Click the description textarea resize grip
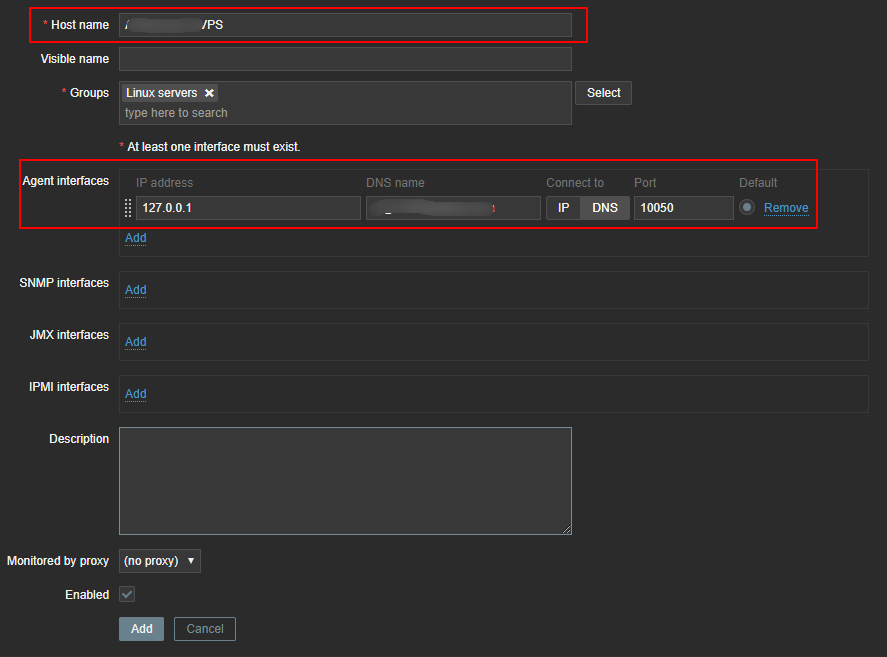Screen dimensions: 887x657 (x=566, y=529)
